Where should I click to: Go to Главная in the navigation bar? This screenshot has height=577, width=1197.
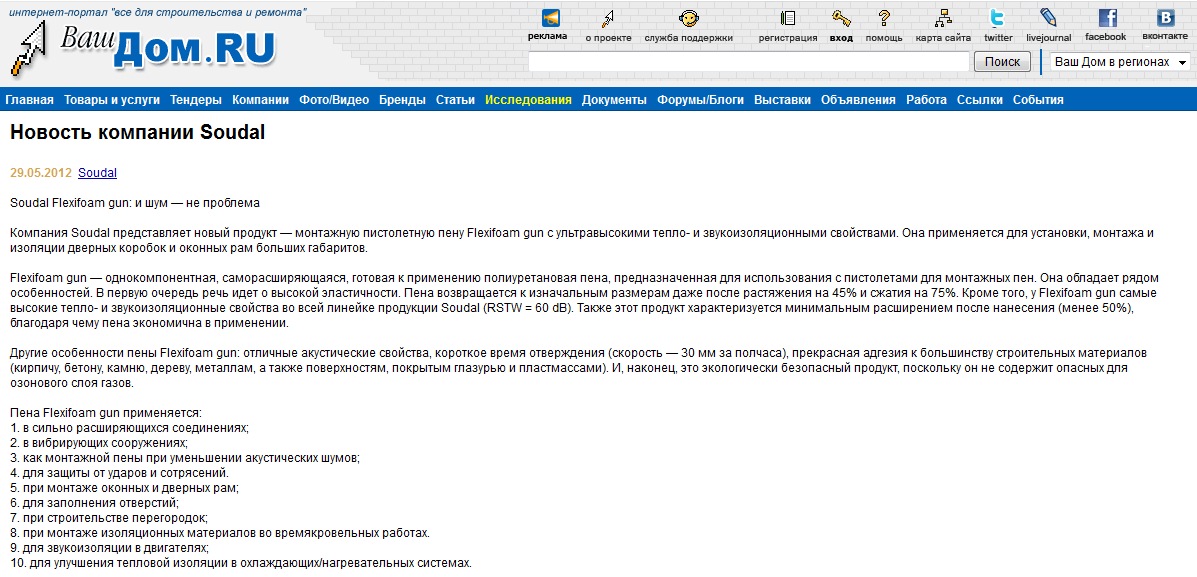[30, 100]
